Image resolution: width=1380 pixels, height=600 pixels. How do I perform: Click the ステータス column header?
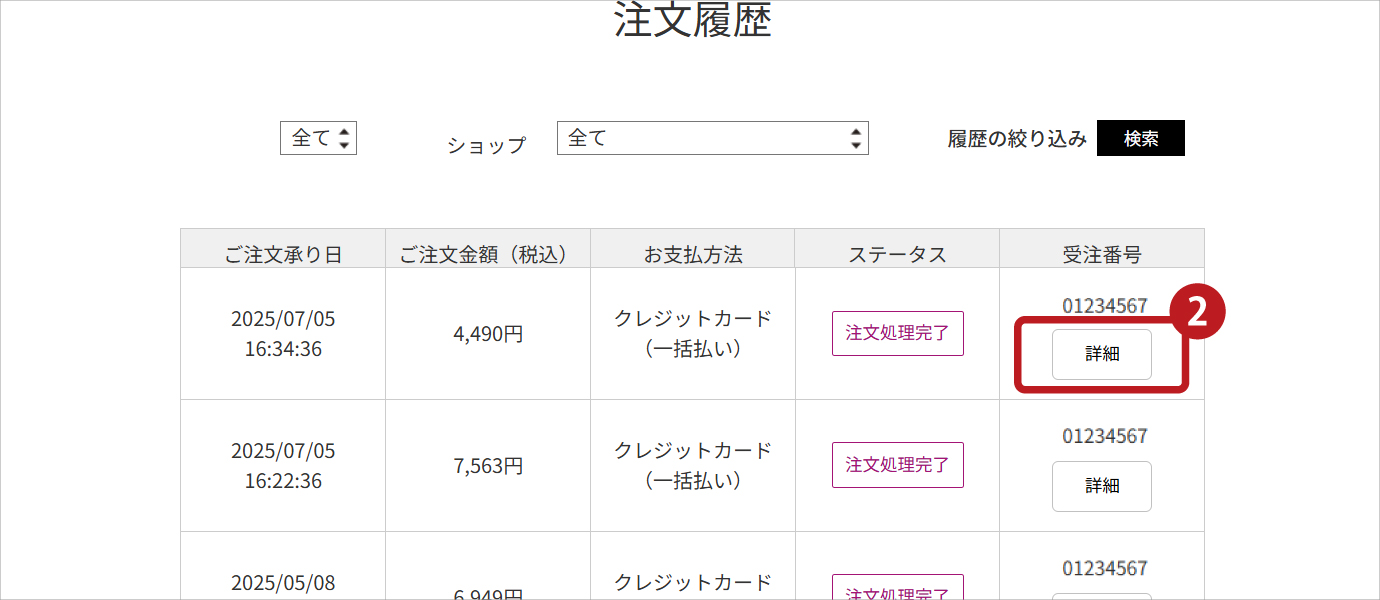[x=897, y=254]
